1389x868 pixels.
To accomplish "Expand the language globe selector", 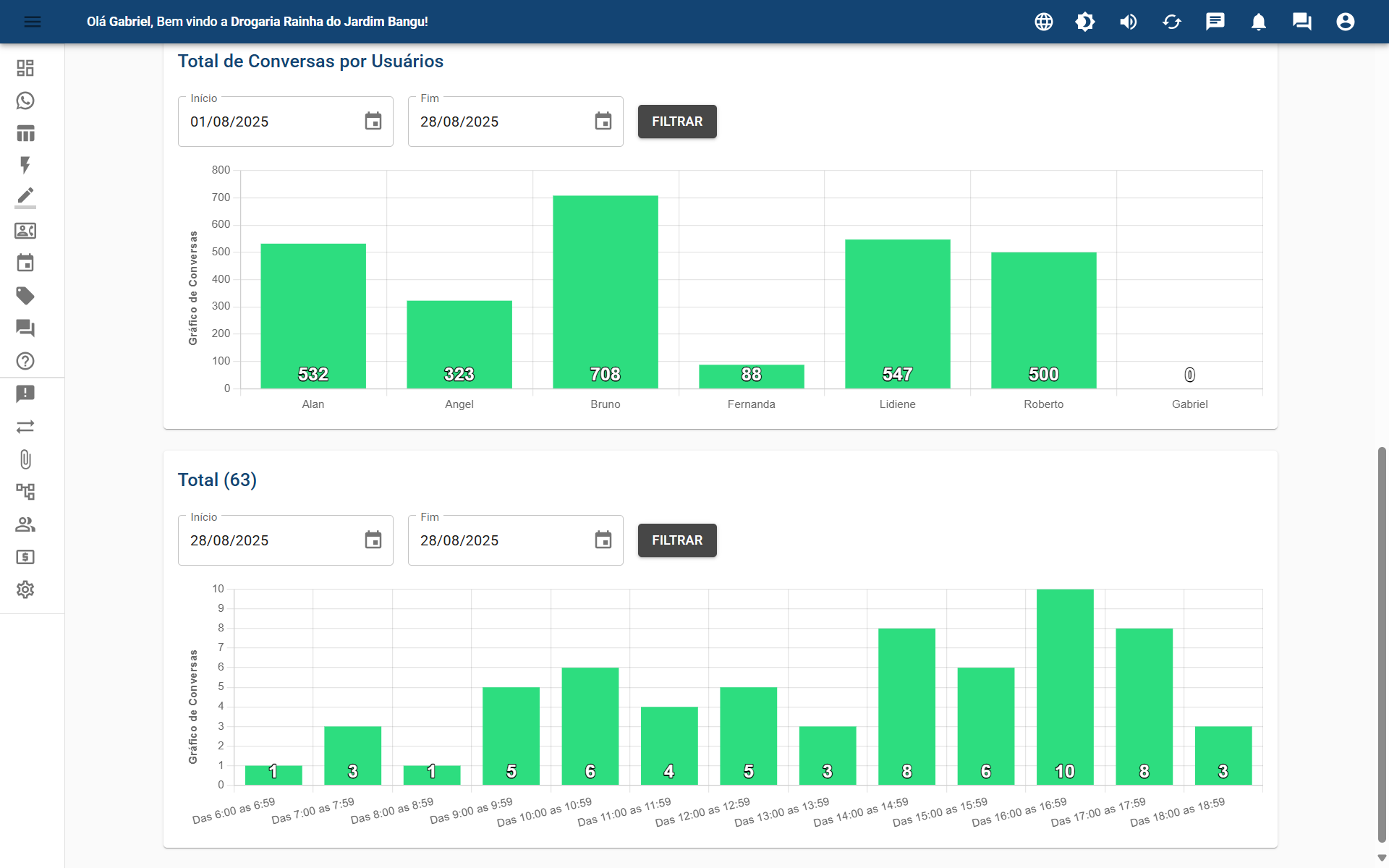I will click(1043, 22).
